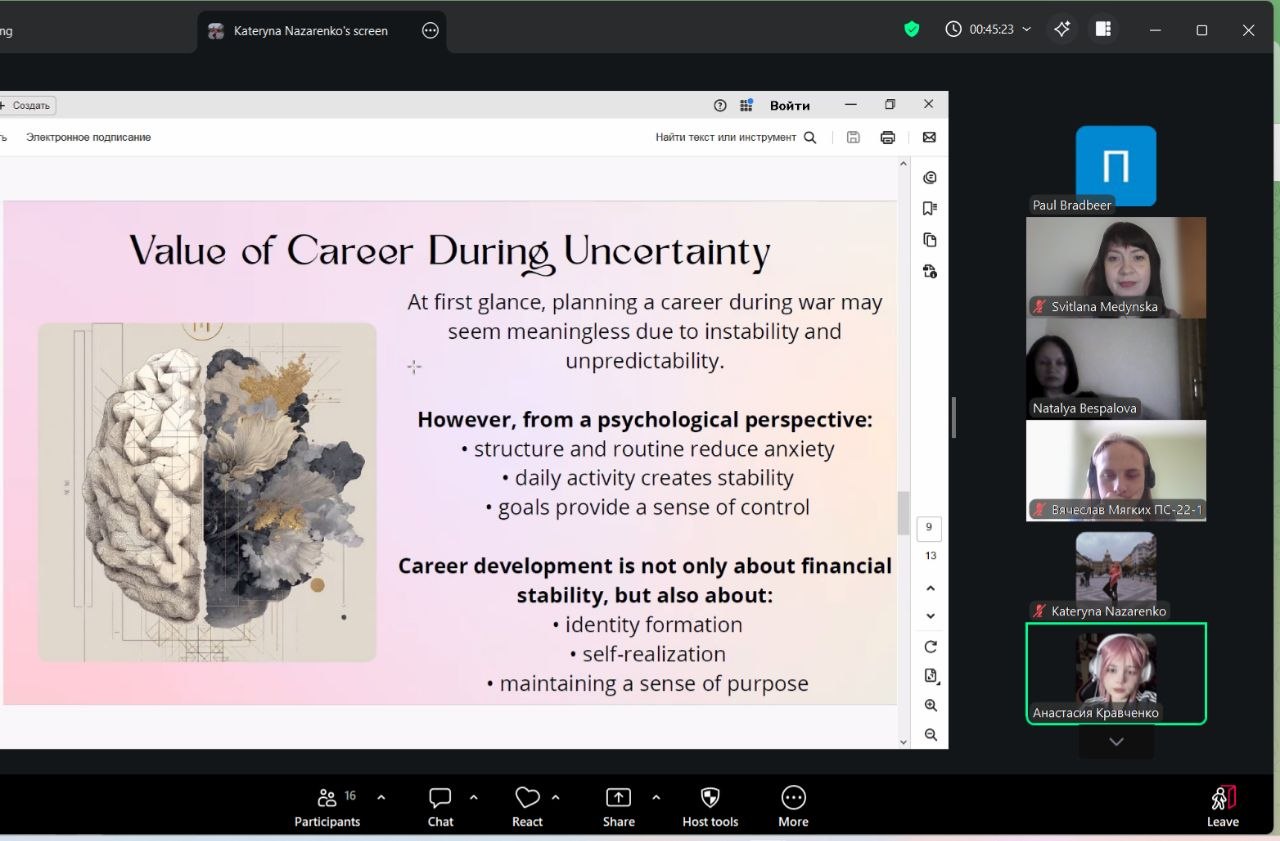Screen dimensions: 1280x841
Task: Expand the Participants options arrow
Action: (381, 797)
